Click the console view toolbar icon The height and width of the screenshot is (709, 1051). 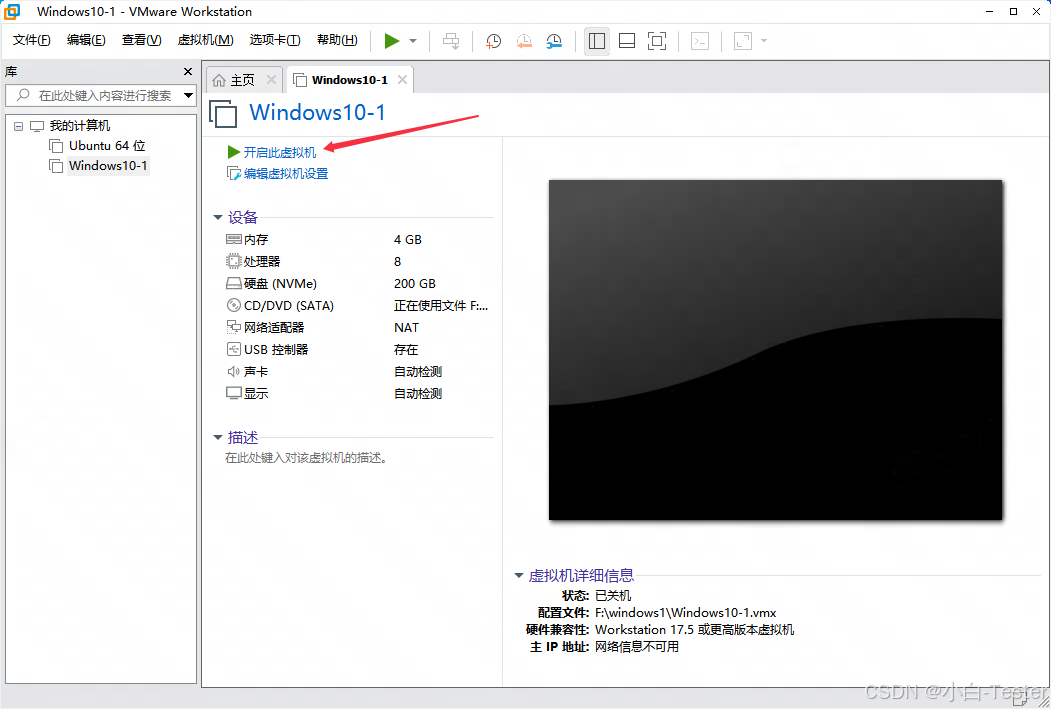coord(700,41)
